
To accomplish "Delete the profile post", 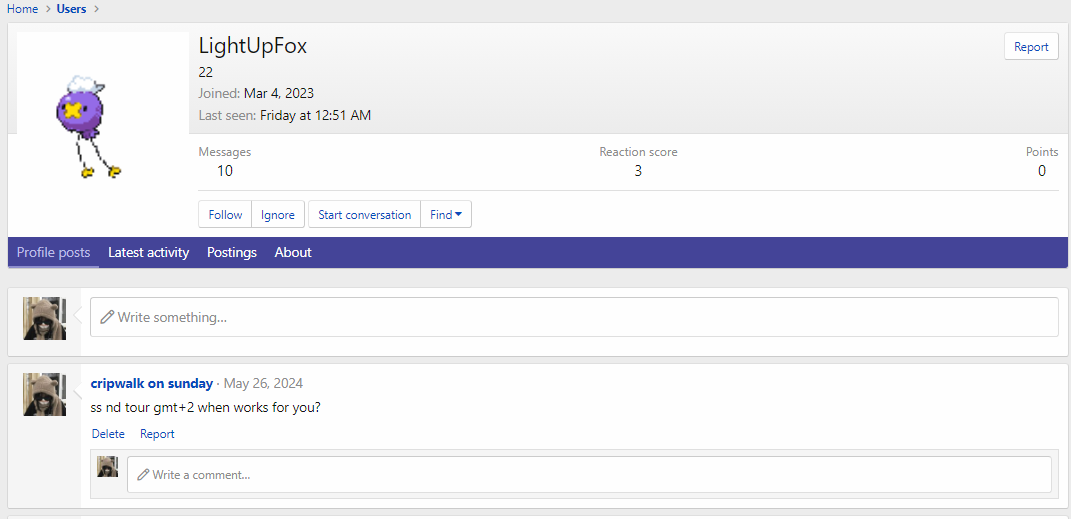I will [108, 434].
